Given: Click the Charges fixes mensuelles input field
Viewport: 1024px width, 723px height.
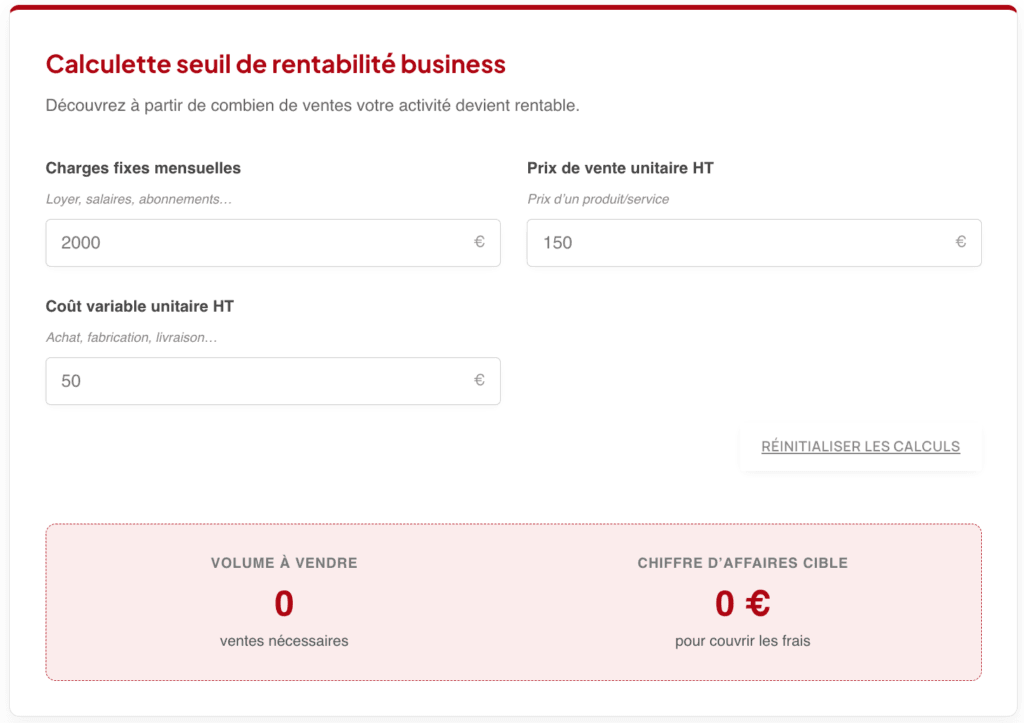Looking at the screenshot, I should pos(272,242).
